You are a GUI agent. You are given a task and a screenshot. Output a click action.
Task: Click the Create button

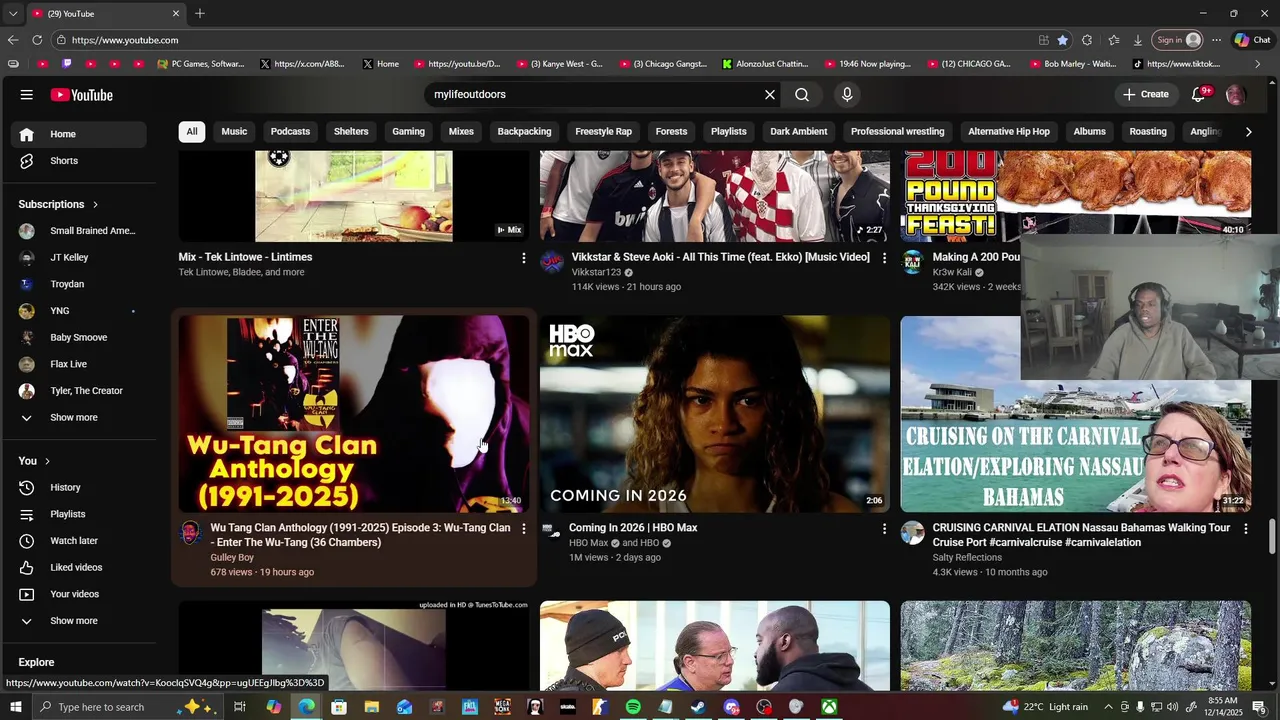coord(1146,95)
